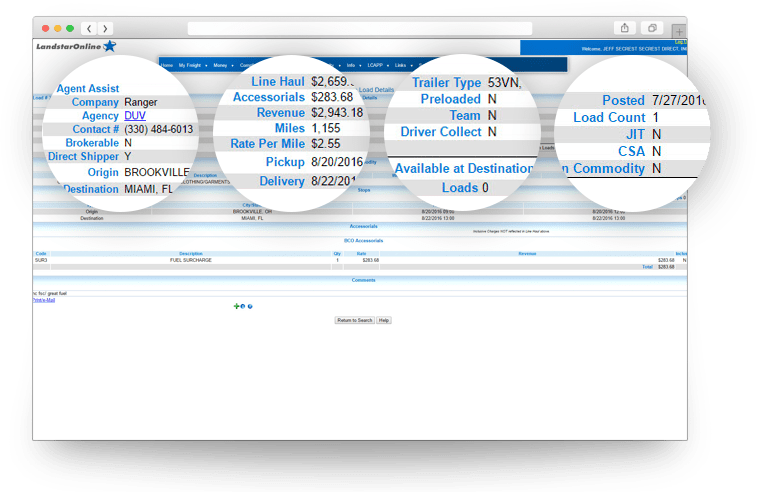Screen dimensions: 757x492
Task: Open the Info menu
Action: click(350, 65)
